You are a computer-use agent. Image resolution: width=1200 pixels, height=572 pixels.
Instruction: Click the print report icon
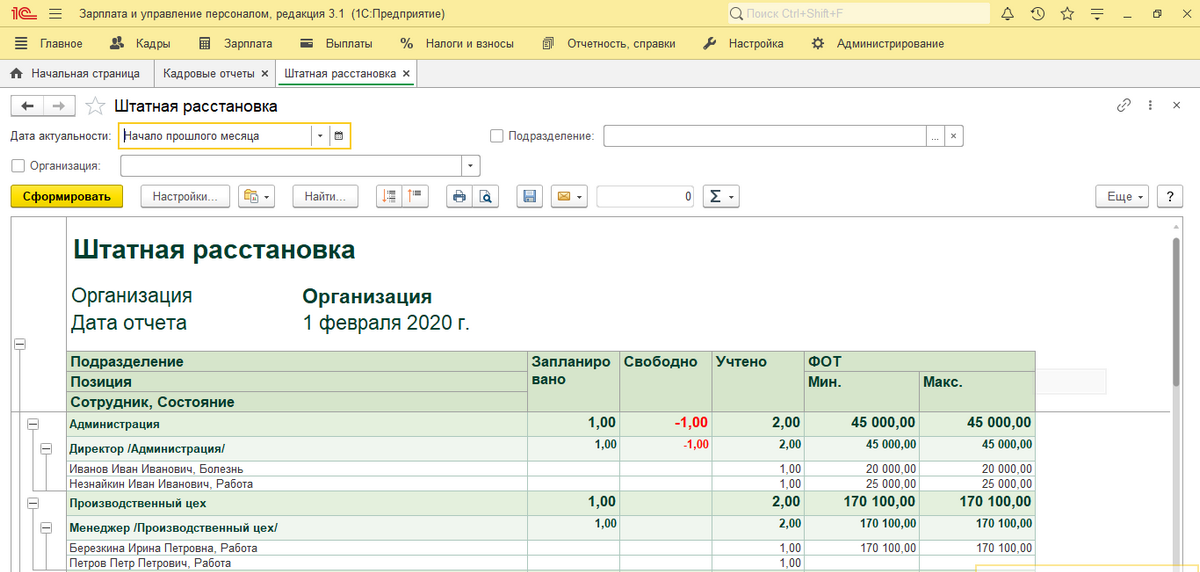tap(459, 197)
